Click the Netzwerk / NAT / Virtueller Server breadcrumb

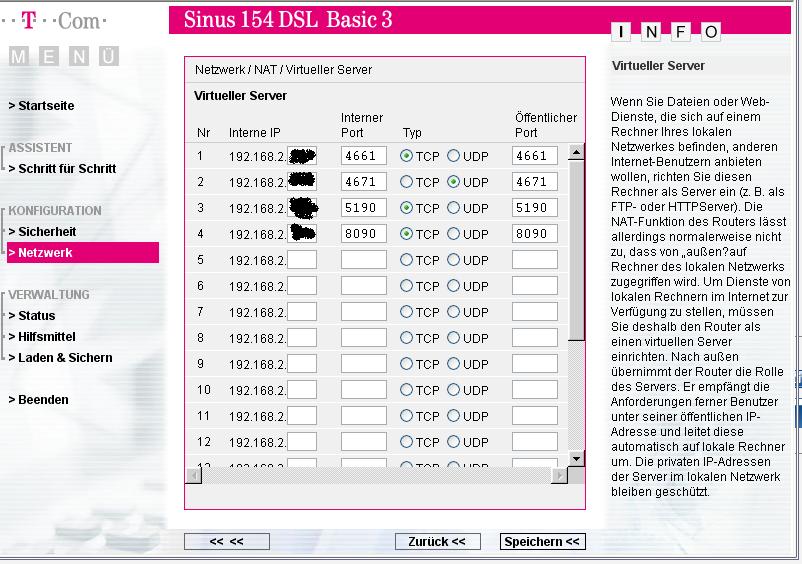click(x=283, y=70)
